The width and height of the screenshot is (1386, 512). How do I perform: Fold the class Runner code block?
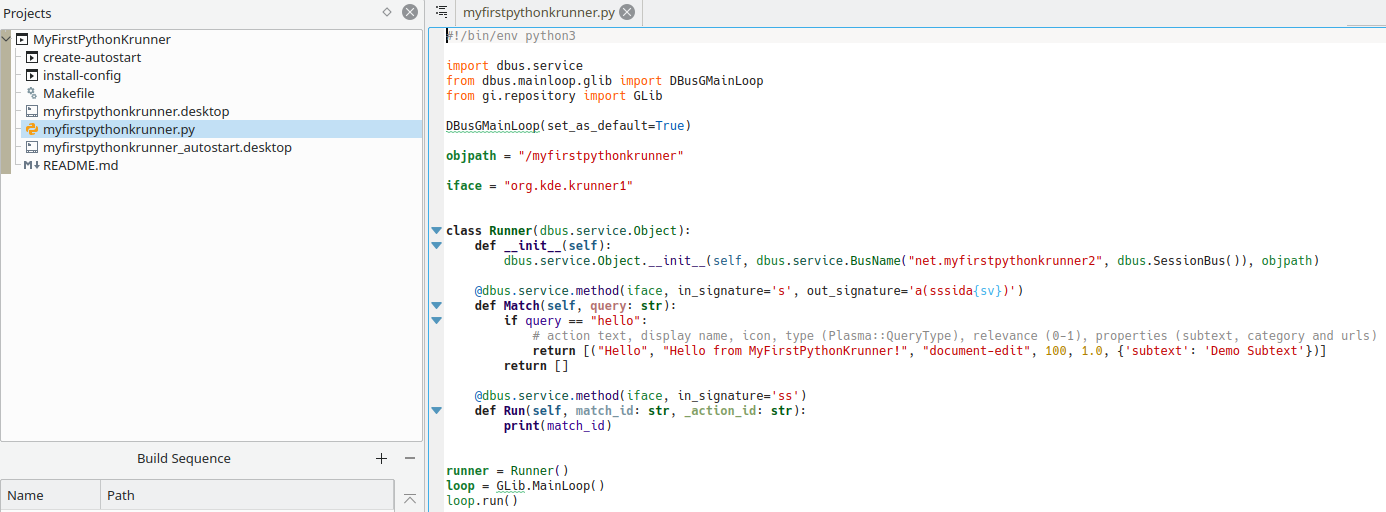(x=436, y=231)
